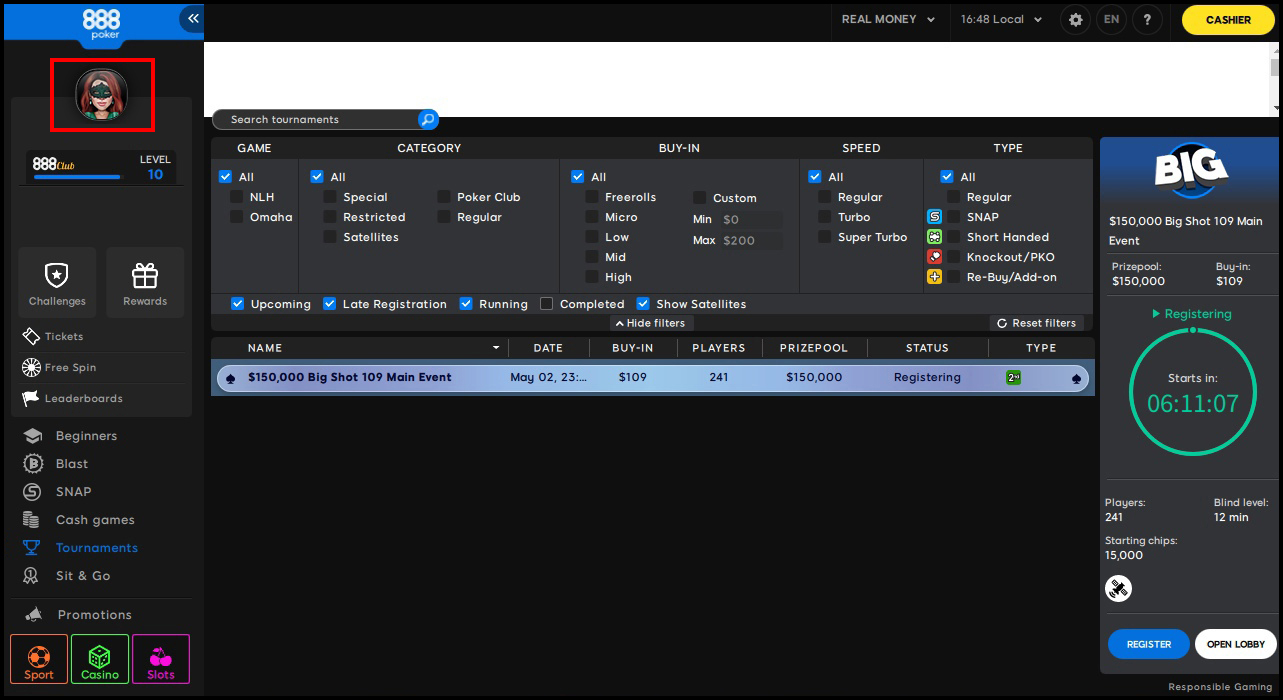This screenshot has height=700, width=1283.
Task: Enable the Freerolls buy-in filter
Action: click(x=592, y=197)
